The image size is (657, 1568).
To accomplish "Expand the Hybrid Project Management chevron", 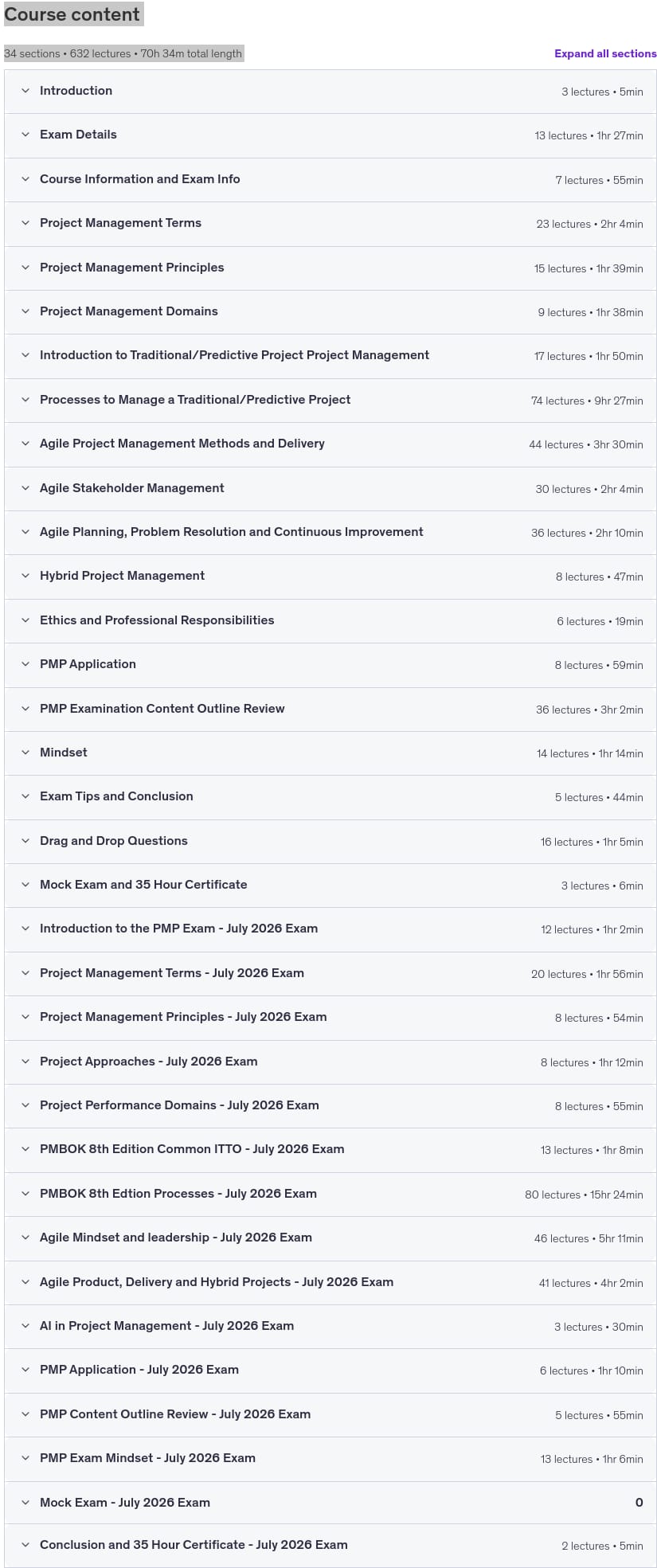I will [25, 576].
